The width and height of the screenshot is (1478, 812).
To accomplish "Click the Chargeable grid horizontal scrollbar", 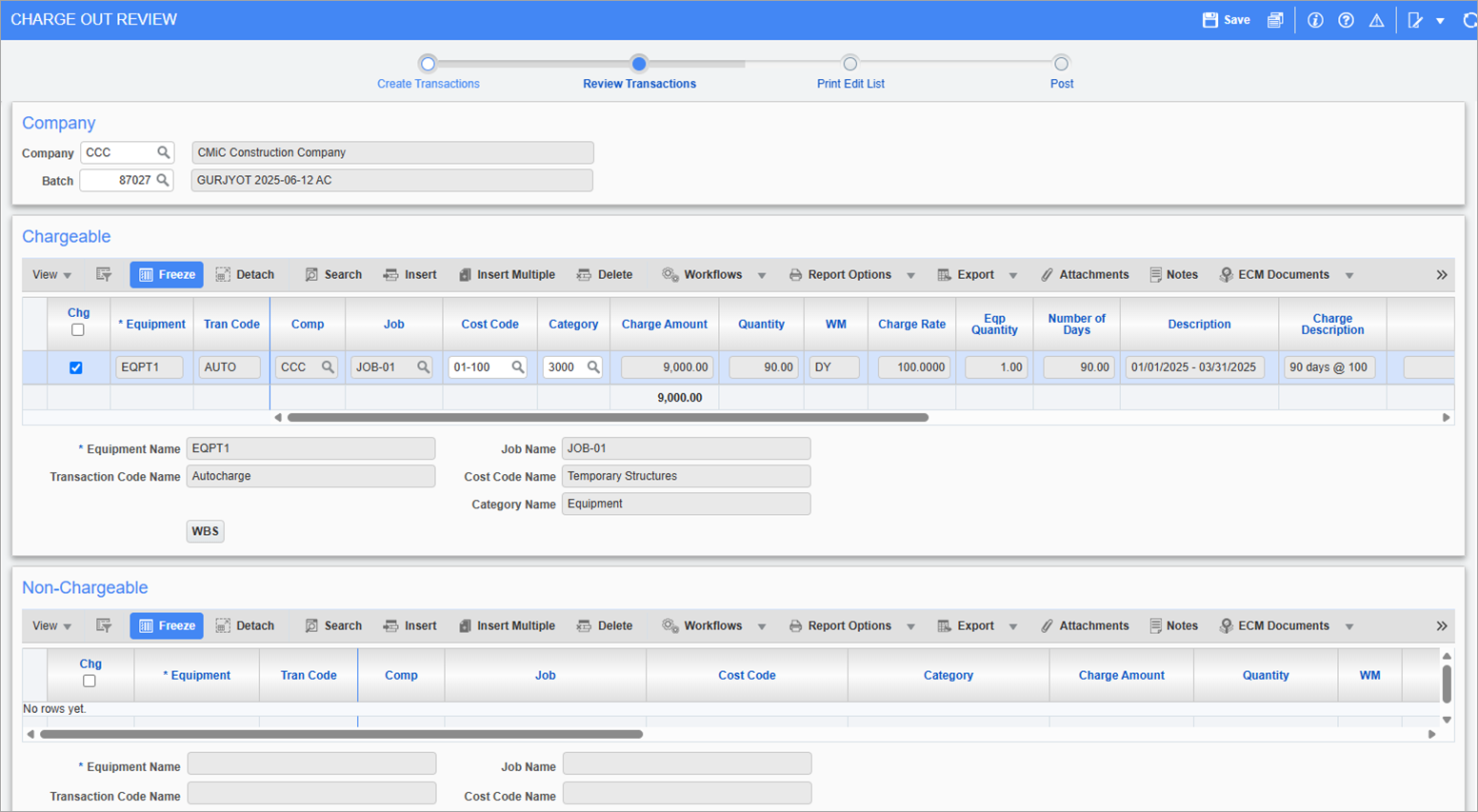I will point(608,418).
